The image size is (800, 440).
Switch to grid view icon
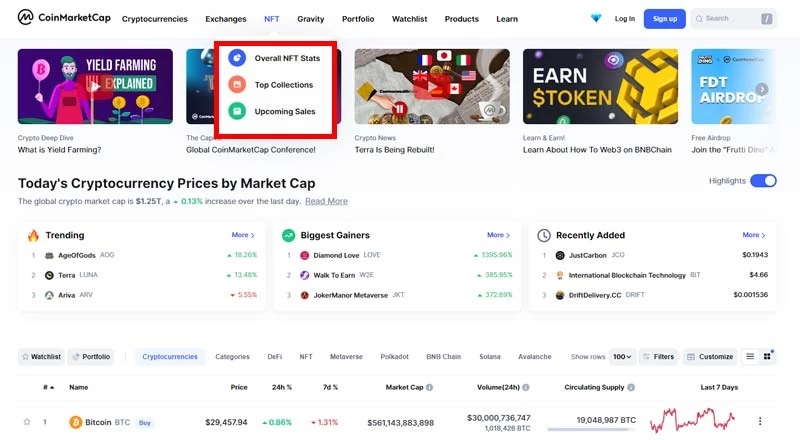coord(768,356)
